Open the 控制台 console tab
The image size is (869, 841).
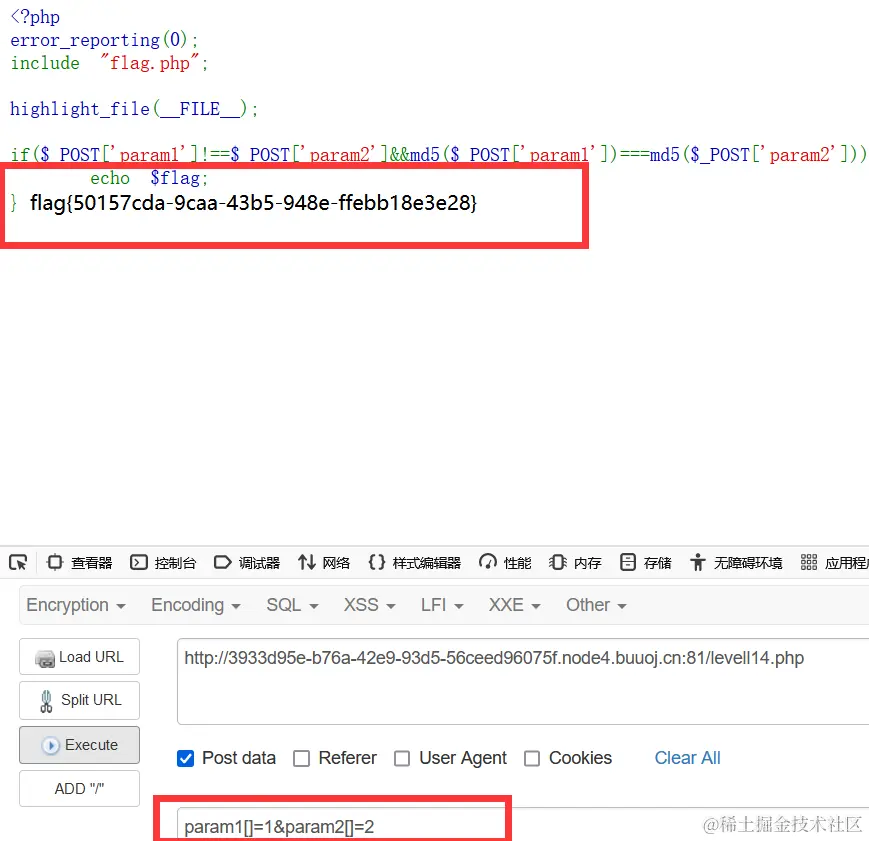tap(163, 563)
